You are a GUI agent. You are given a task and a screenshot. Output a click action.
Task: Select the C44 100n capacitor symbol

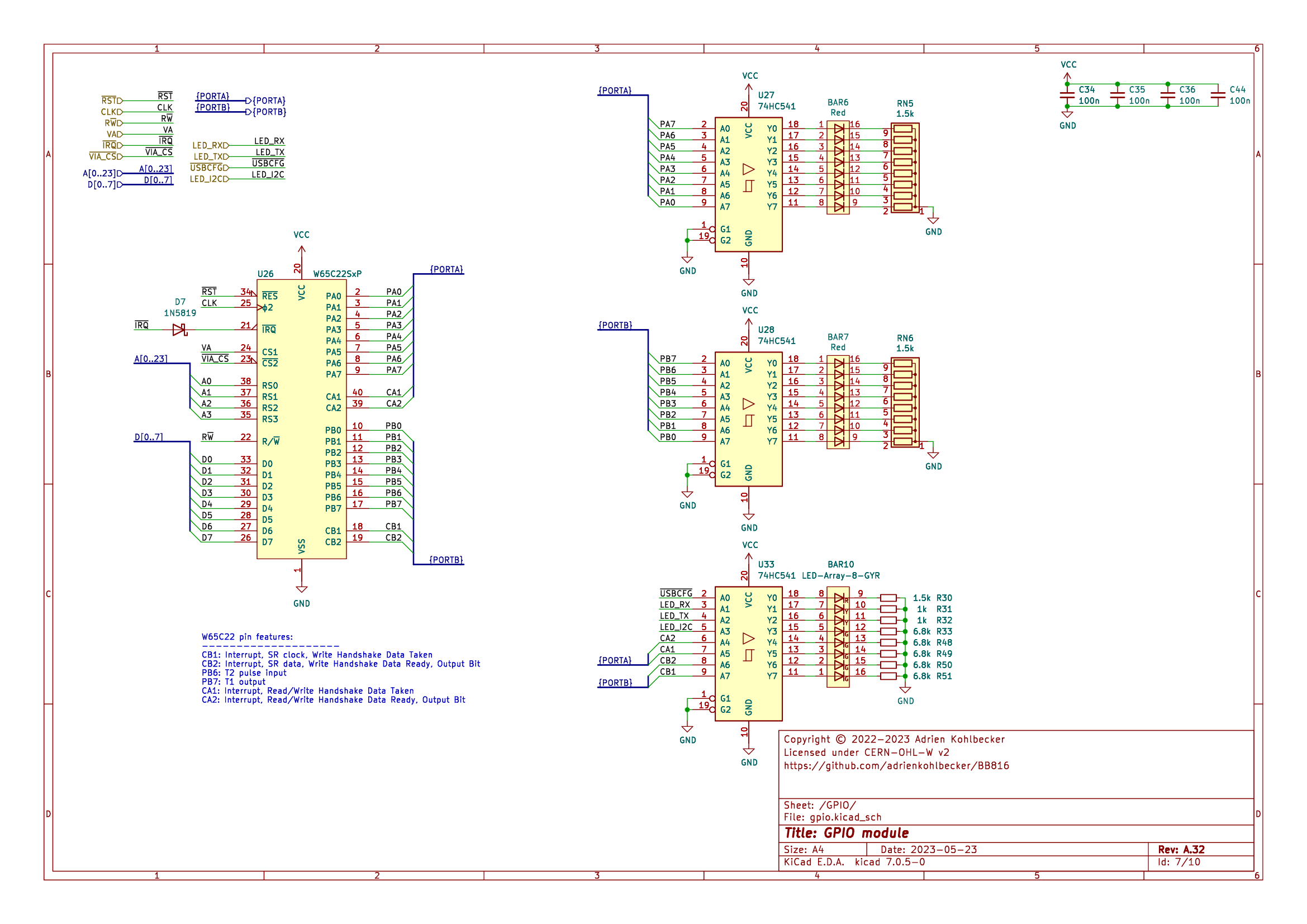(1218, 95)
